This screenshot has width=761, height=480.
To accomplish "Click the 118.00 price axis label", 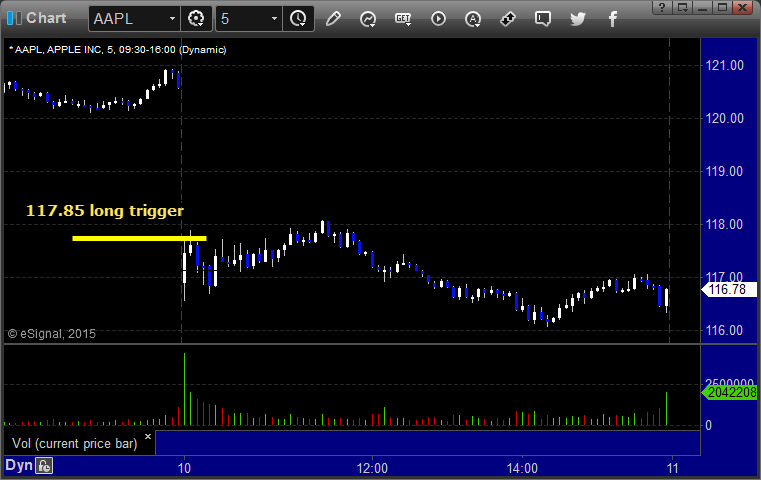I will click(x=724, y=224).
